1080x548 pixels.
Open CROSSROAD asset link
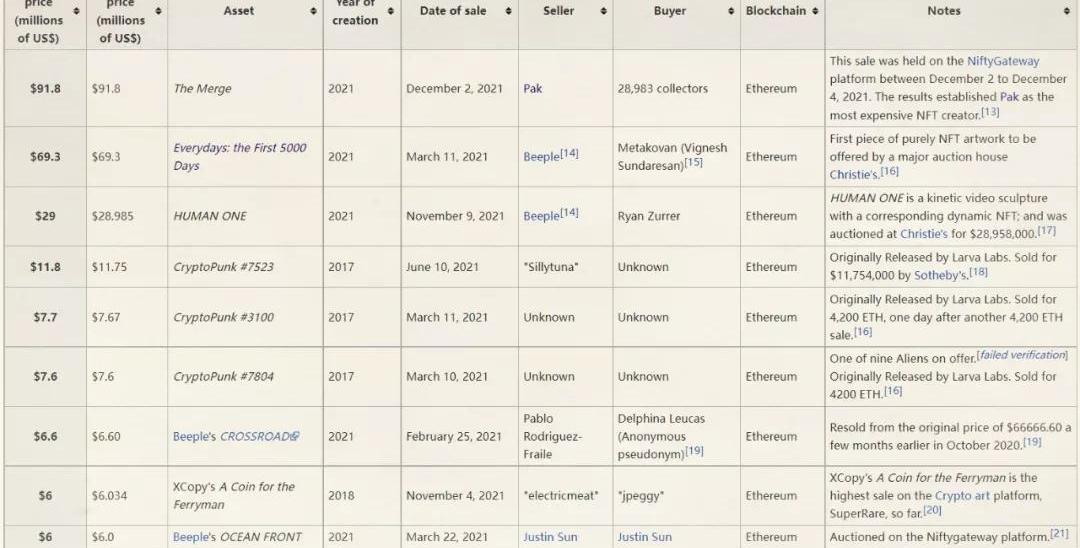[x=255, y=436]
